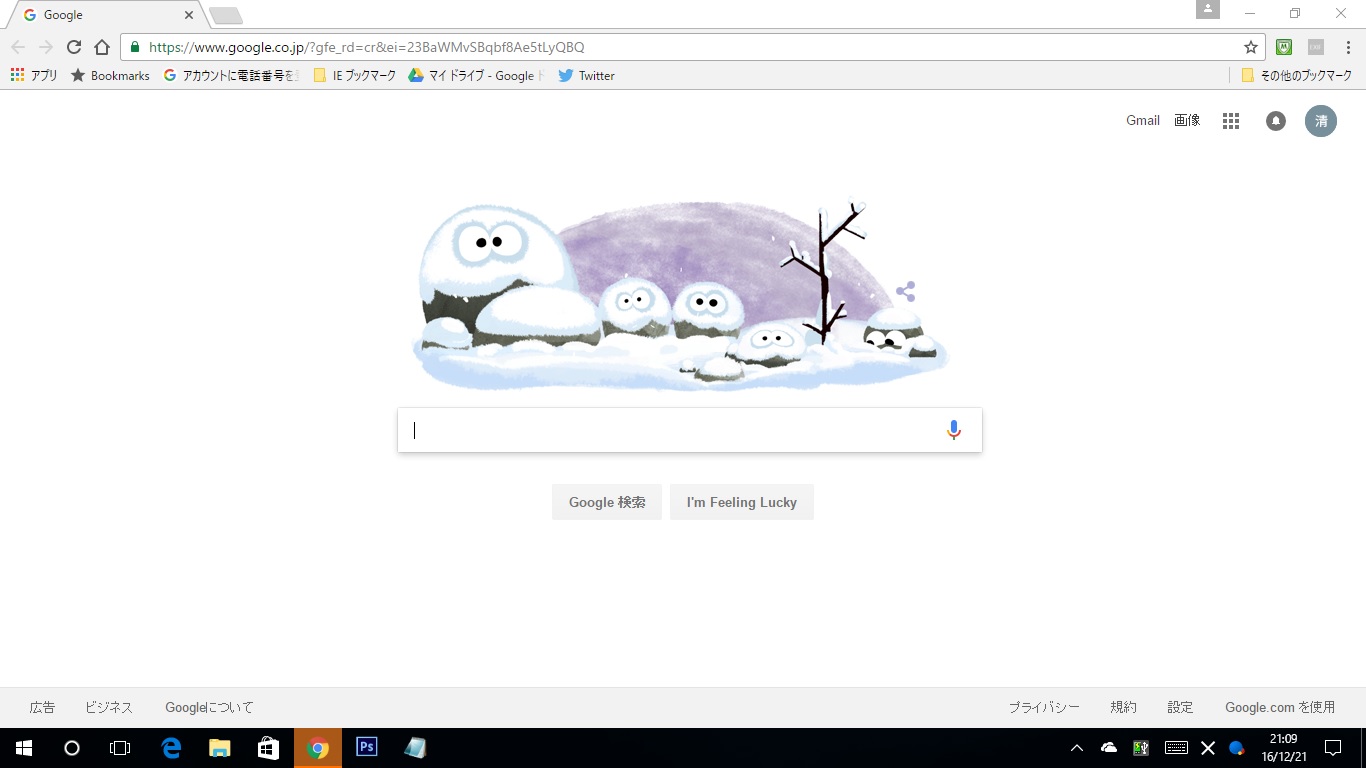The width and height of the screenshot is (1366, 768).
Task: Open the Apps shortcut in bookmarks bar
Action: coord(34,75)
